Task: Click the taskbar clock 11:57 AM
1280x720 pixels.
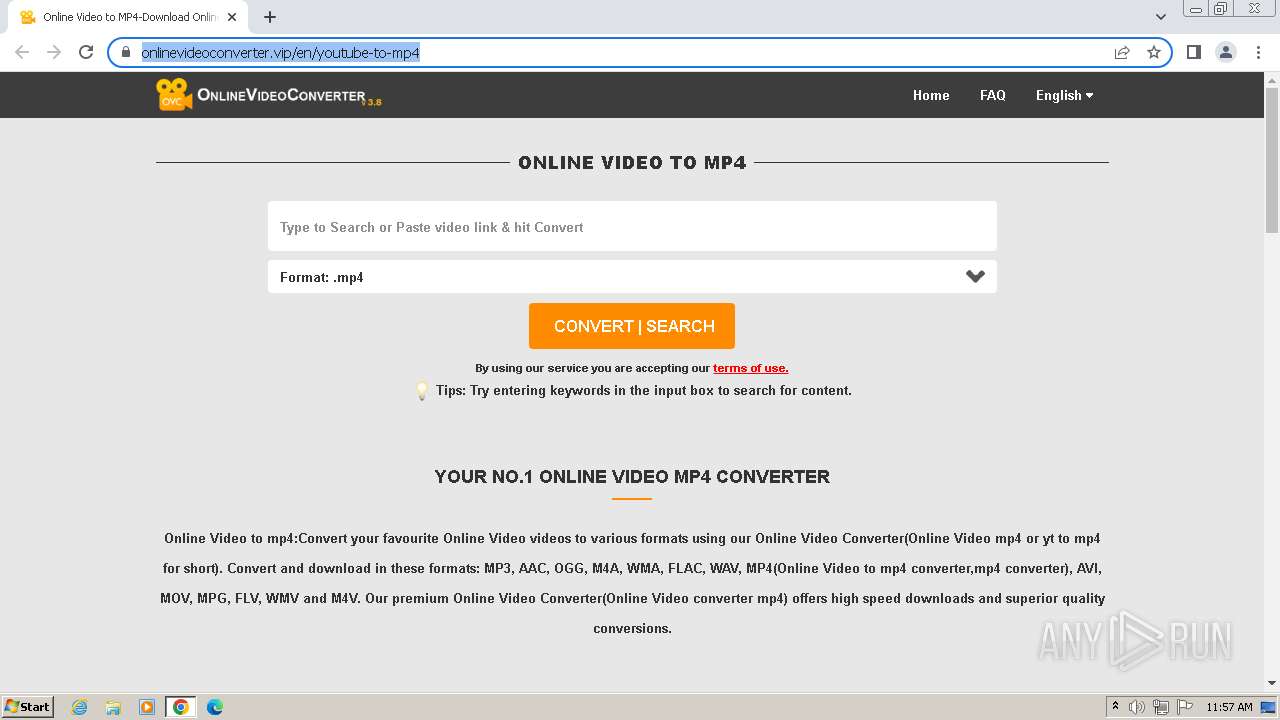Action: (x=1229, y=707)
